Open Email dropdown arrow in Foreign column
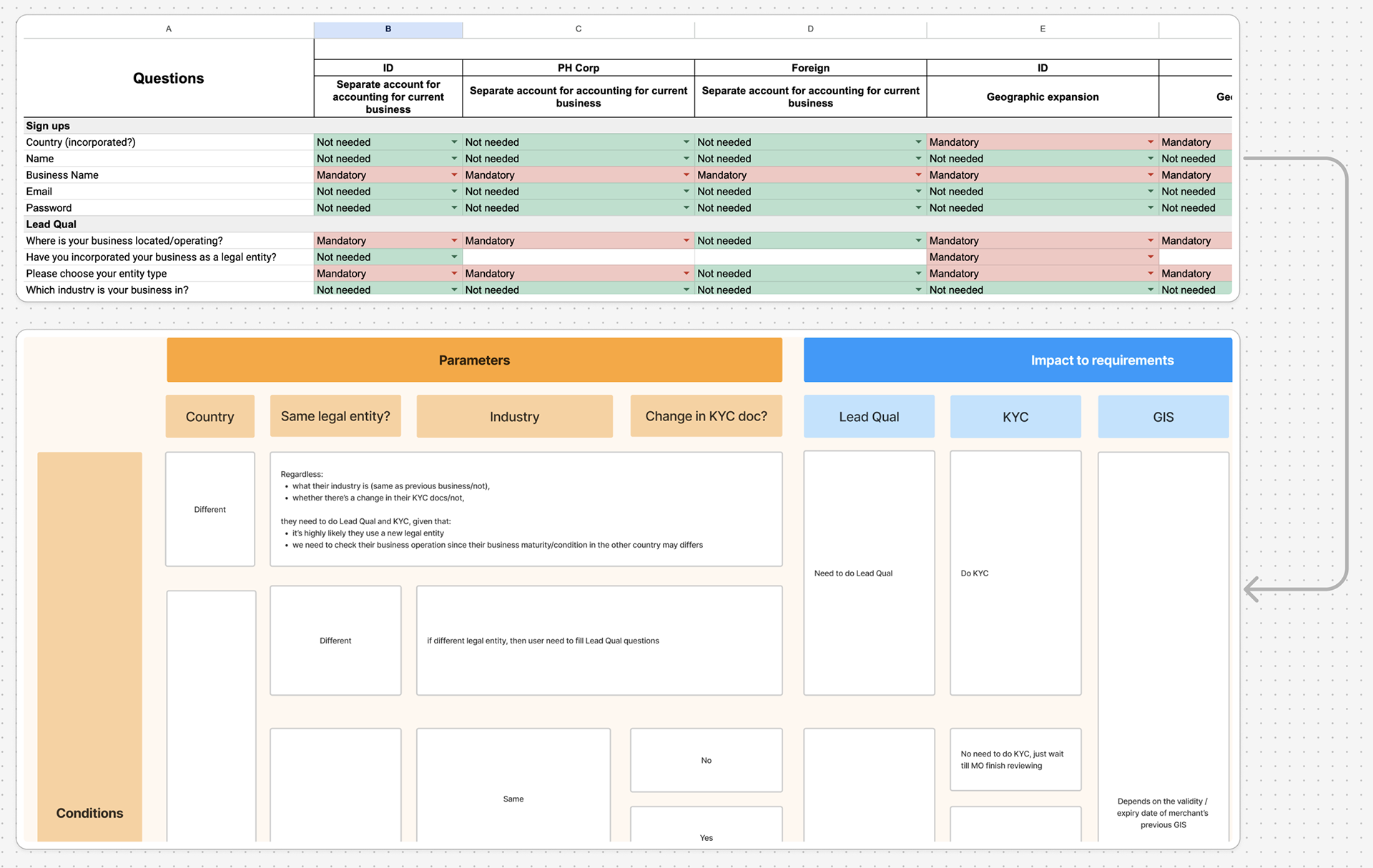 pyautogui.click(x=918, y=192)
